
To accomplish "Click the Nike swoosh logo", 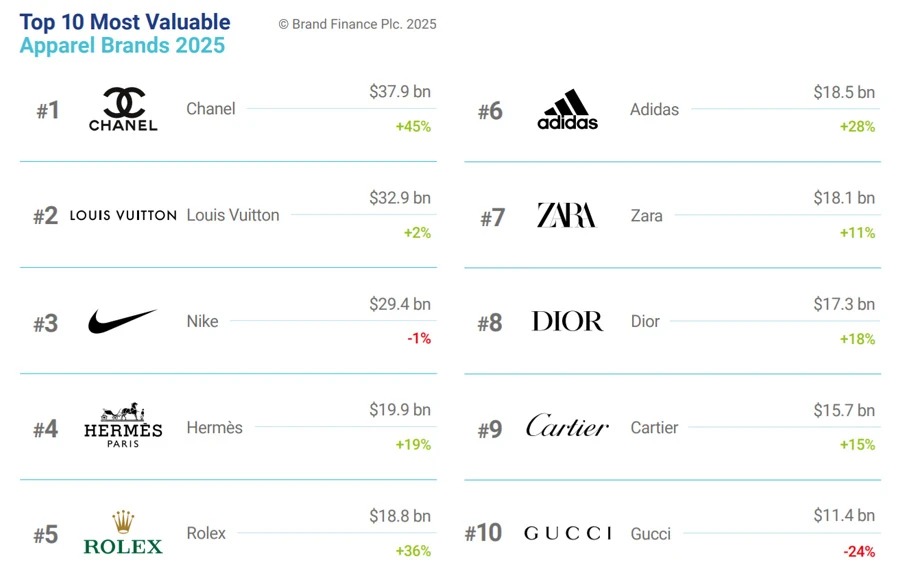I will point(123,321).
